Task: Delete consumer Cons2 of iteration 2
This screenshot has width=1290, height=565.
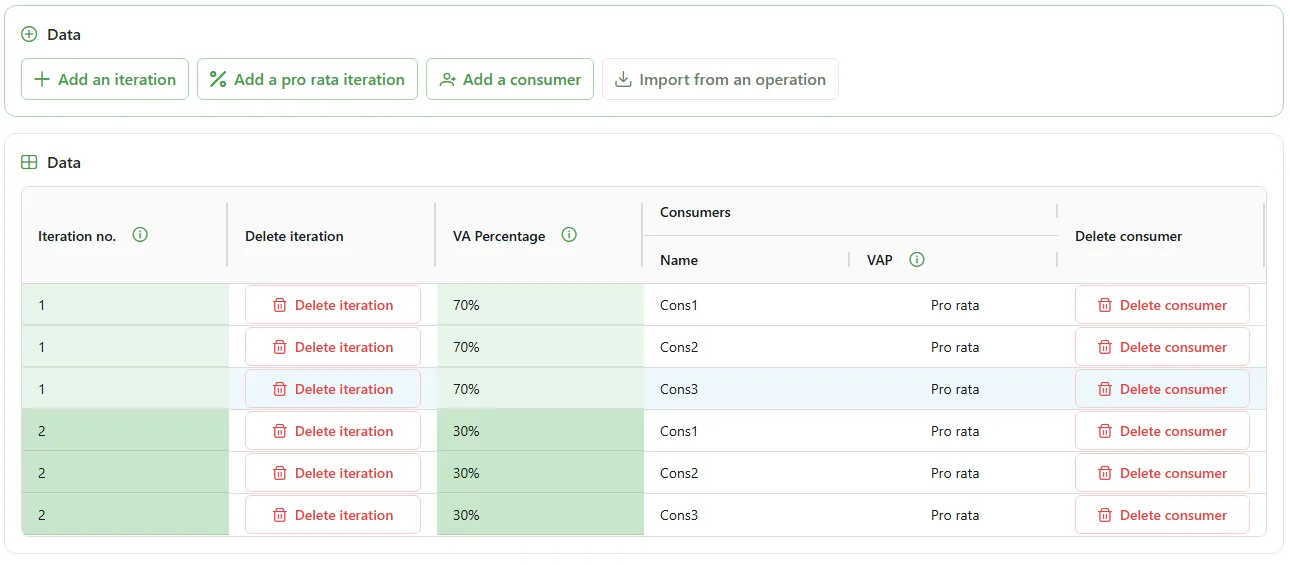Action: coord(1162,473)
